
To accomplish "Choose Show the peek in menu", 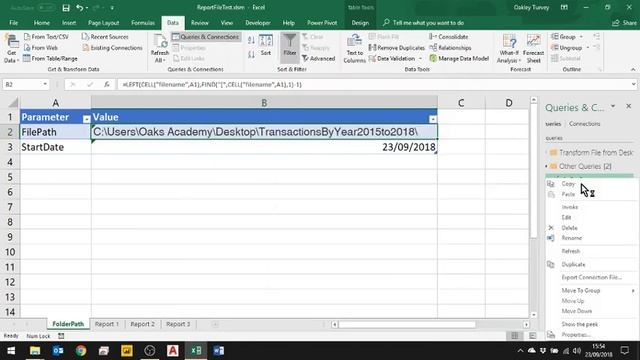I will 580,324.
